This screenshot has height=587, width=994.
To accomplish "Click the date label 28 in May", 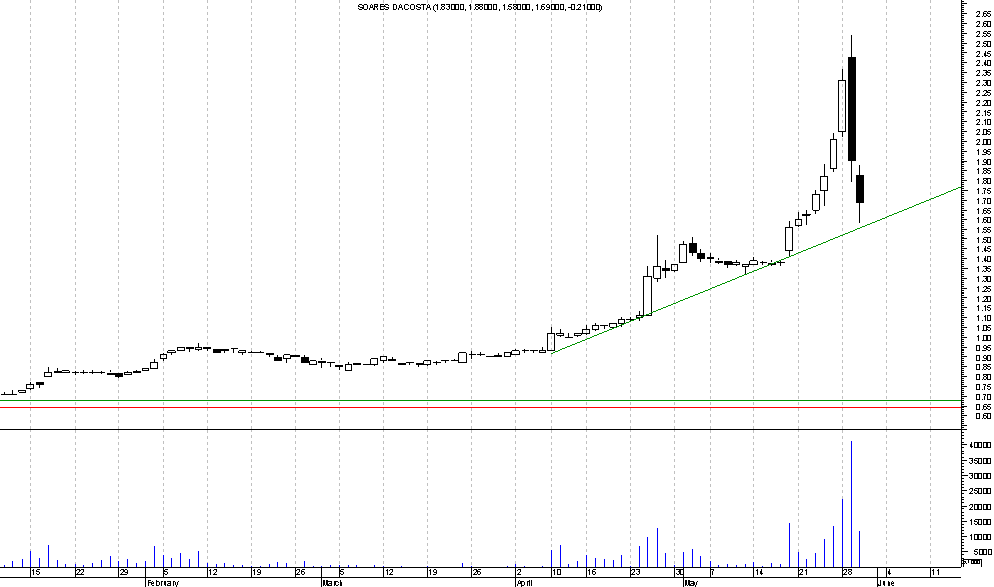I will click(x=847, y=572).
